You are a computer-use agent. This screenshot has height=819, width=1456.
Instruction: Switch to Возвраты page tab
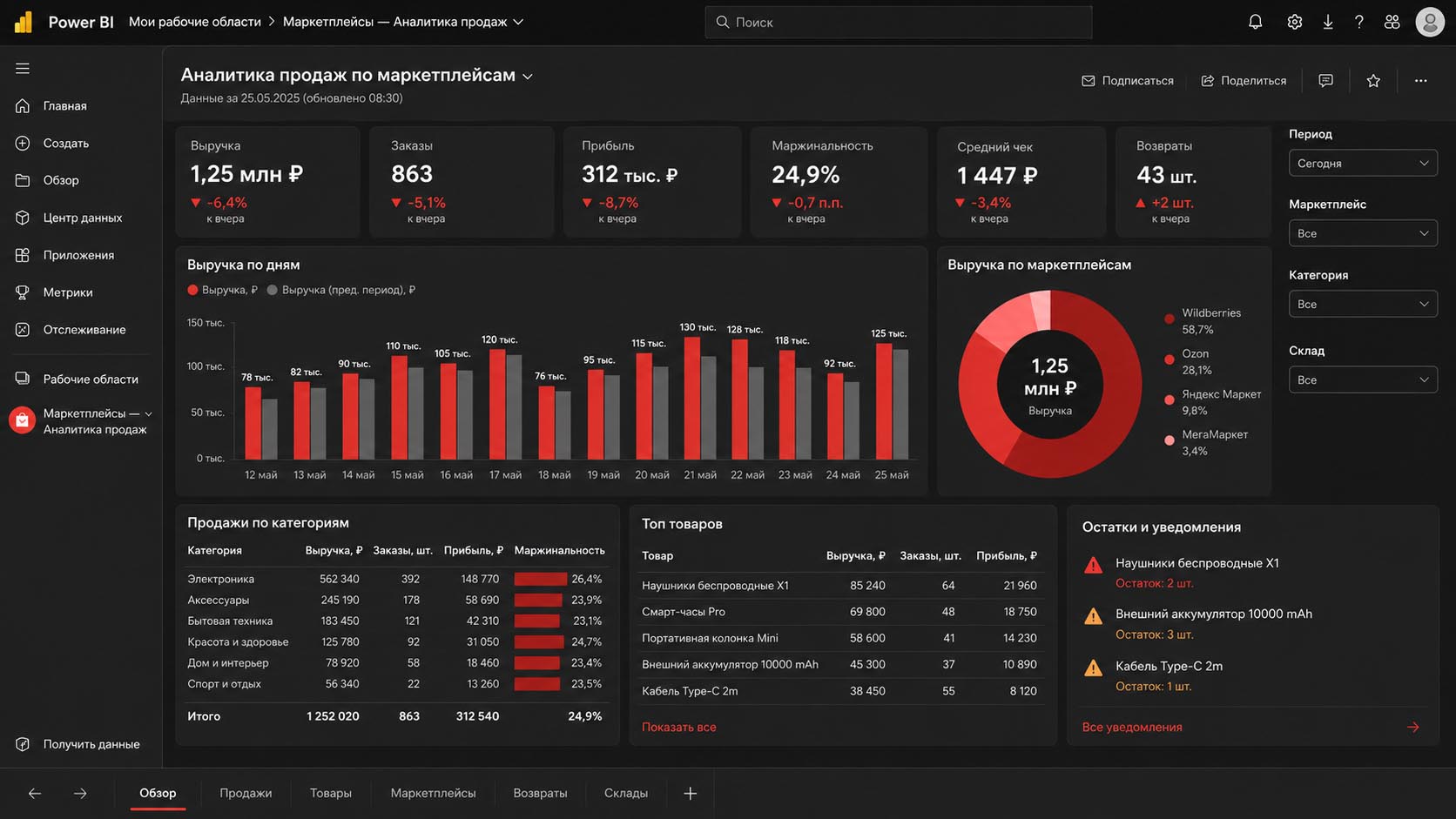point(540,793)
